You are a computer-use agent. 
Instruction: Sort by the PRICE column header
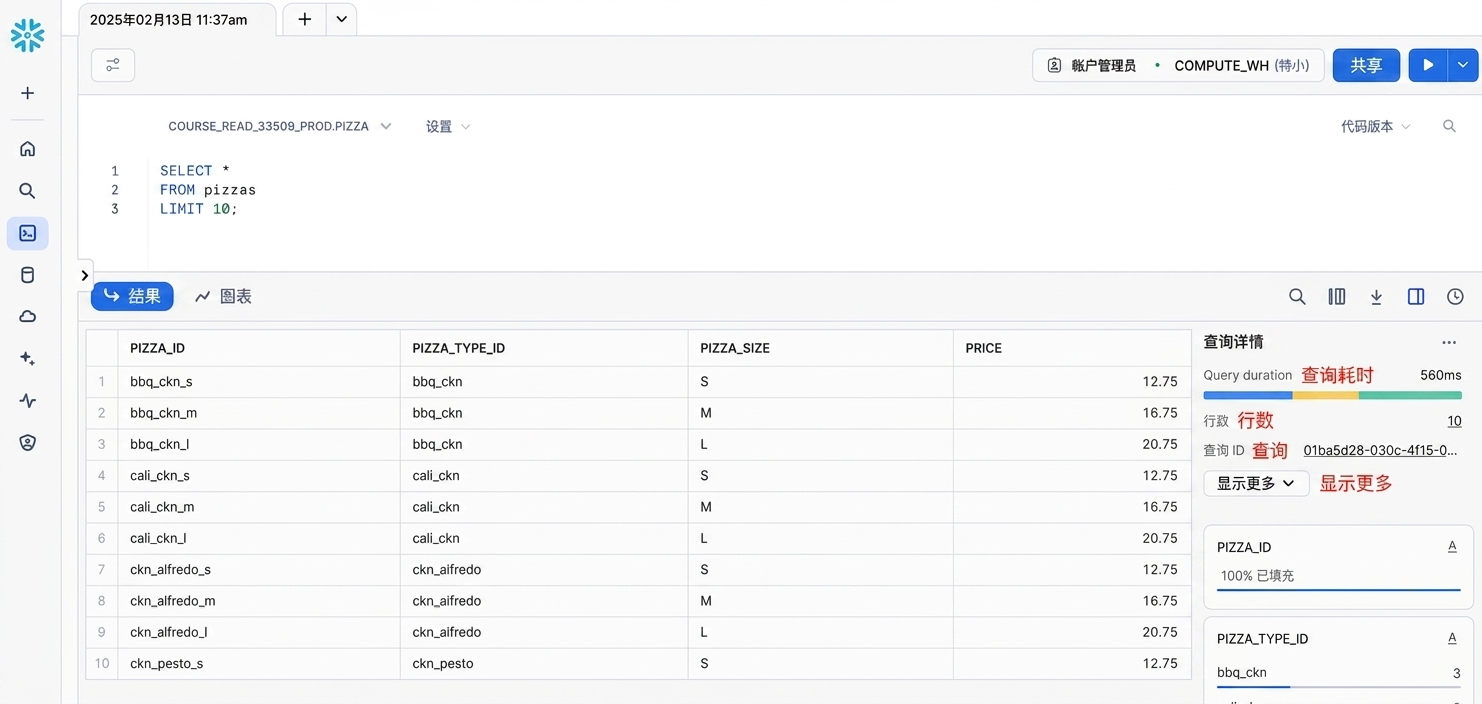1072,348
